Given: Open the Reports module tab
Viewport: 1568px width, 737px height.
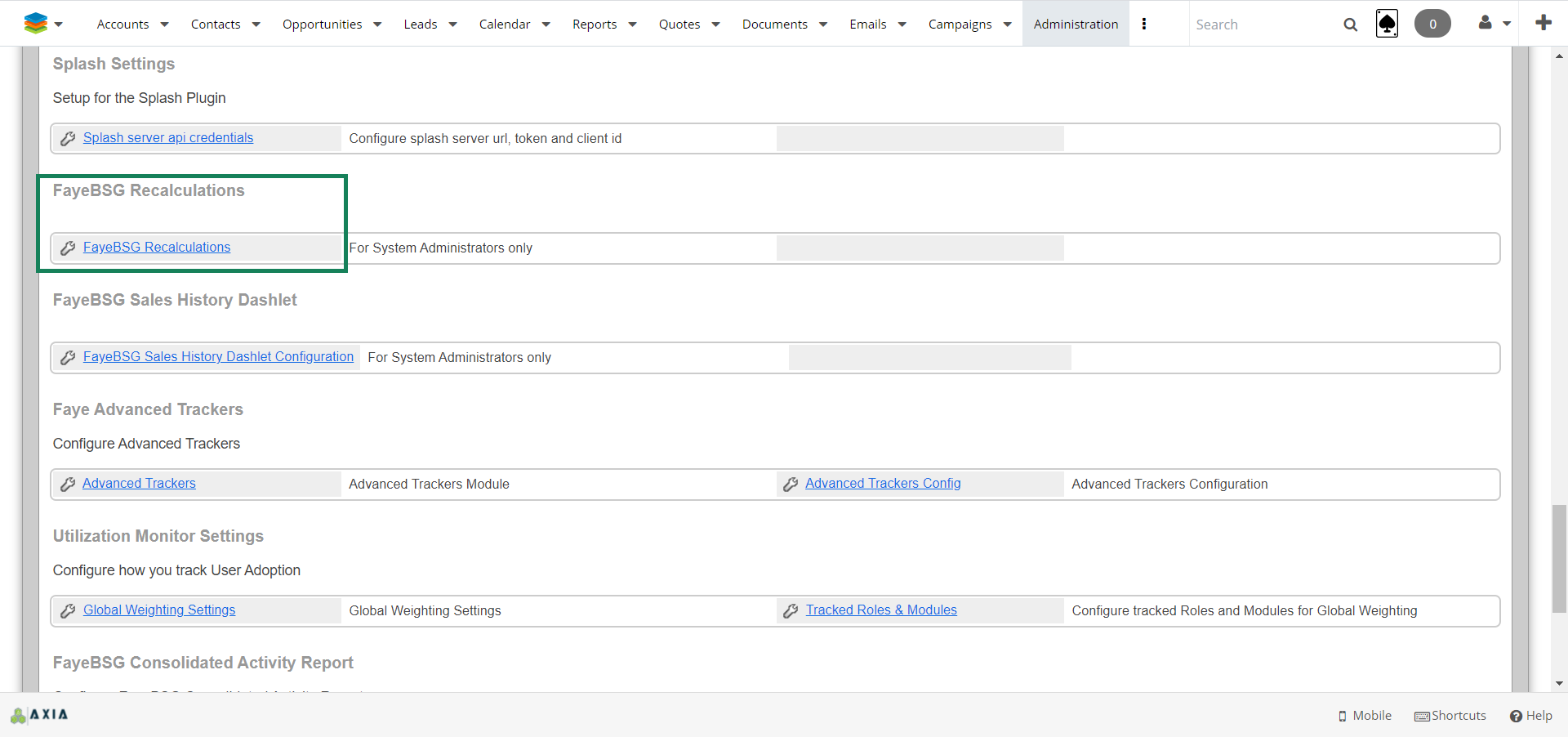Looking at the screenshot, I should tap(594, 25).
